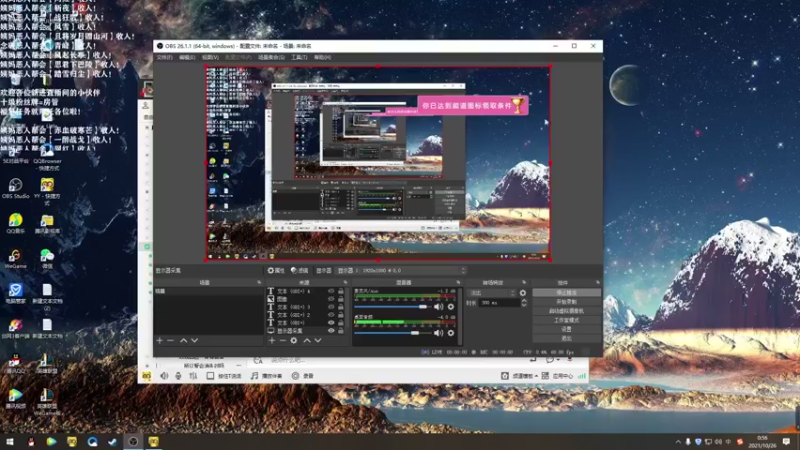
Task: Open microphone audio settings gear
Action: pos(451,307)
